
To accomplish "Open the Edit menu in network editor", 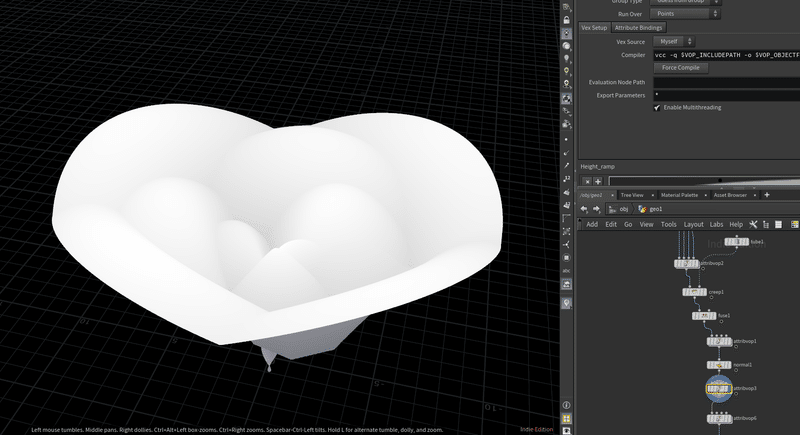I will 611,224.
